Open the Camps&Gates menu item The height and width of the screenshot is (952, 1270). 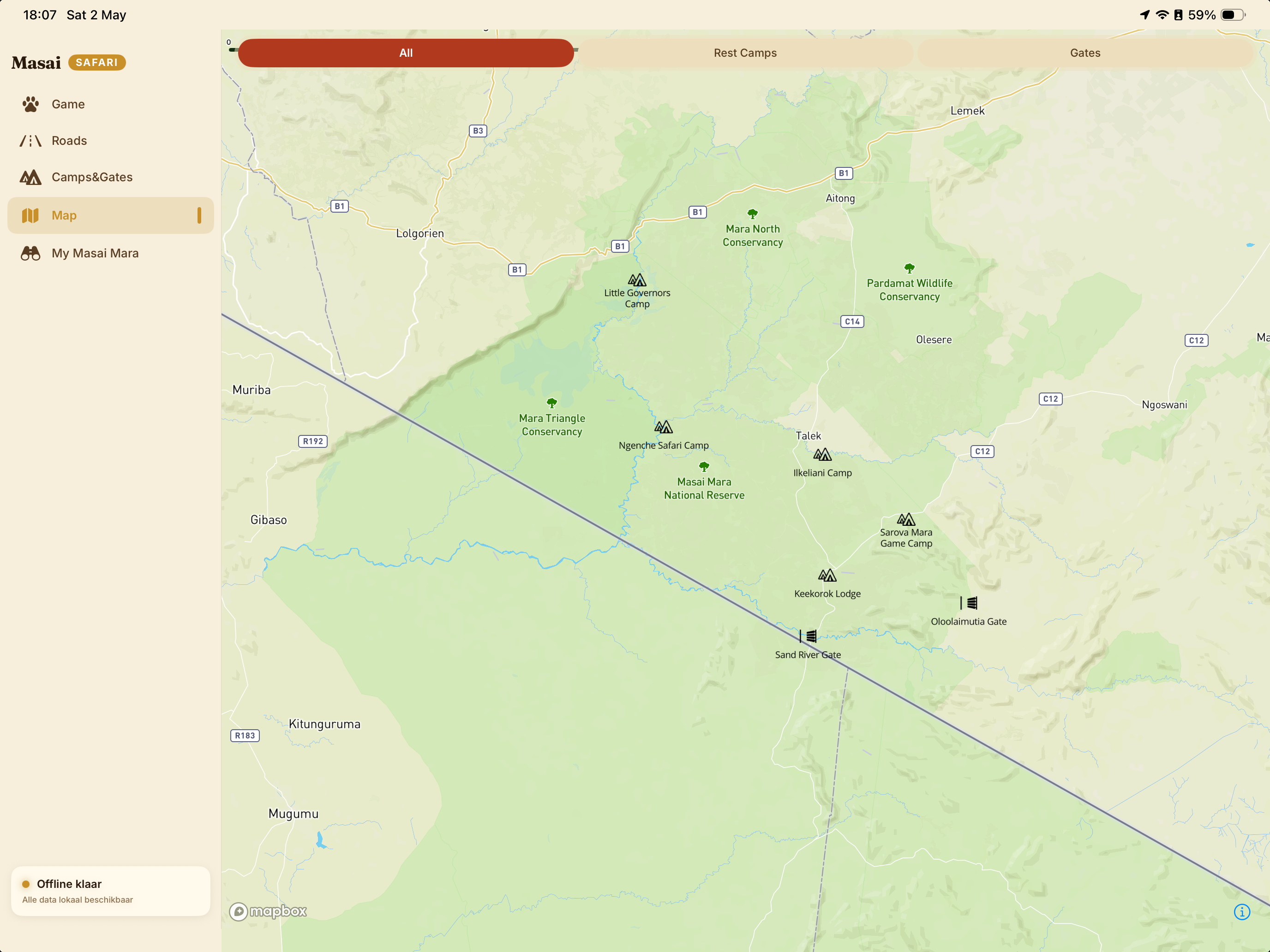(111, 177)
